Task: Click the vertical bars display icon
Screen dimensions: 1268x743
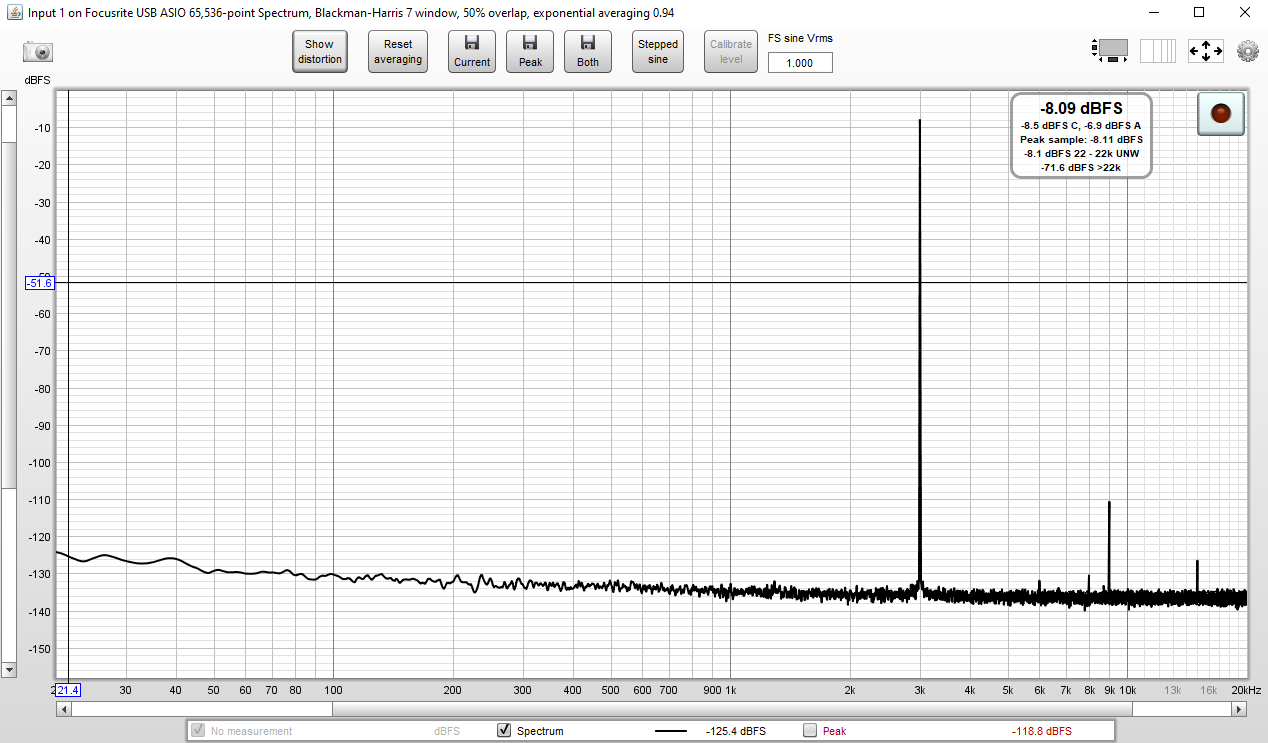Action: click(x=1158, y=51)
